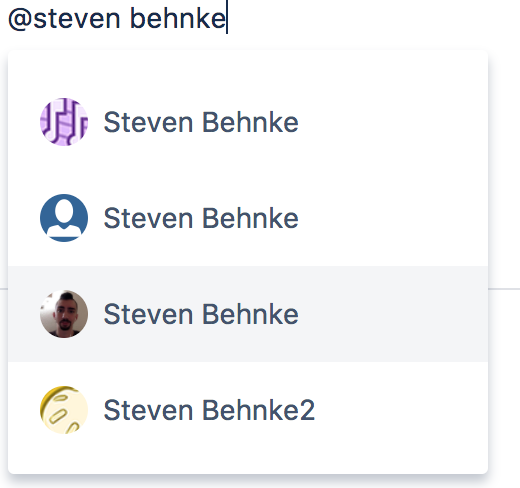The image size is (520, 488).
Task: Place cursor after typed "behnke" text
Action: 227,18
